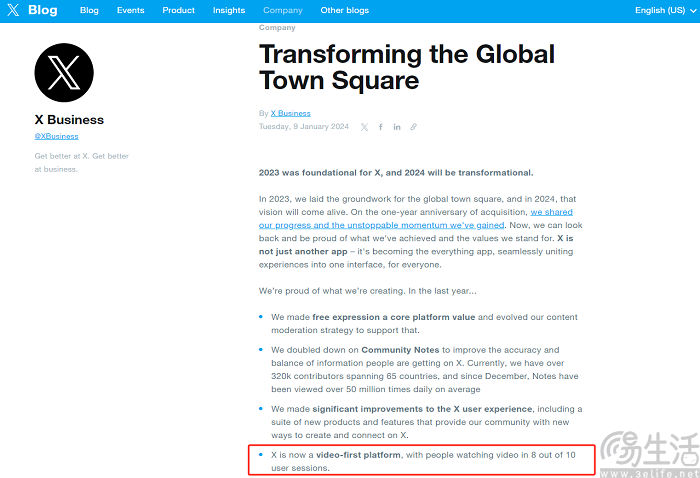Viewport: 700px width, 478px height.
Task: Click the article title heading
Action: (x=406, y=67)
